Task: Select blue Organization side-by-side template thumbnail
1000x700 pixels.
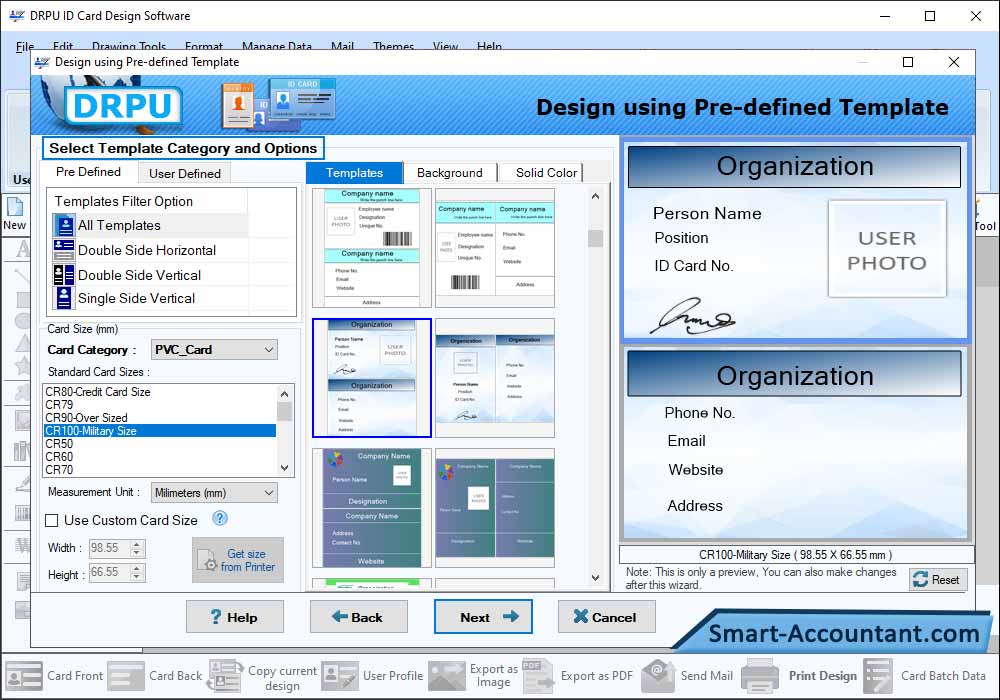Action: [495, 378]
